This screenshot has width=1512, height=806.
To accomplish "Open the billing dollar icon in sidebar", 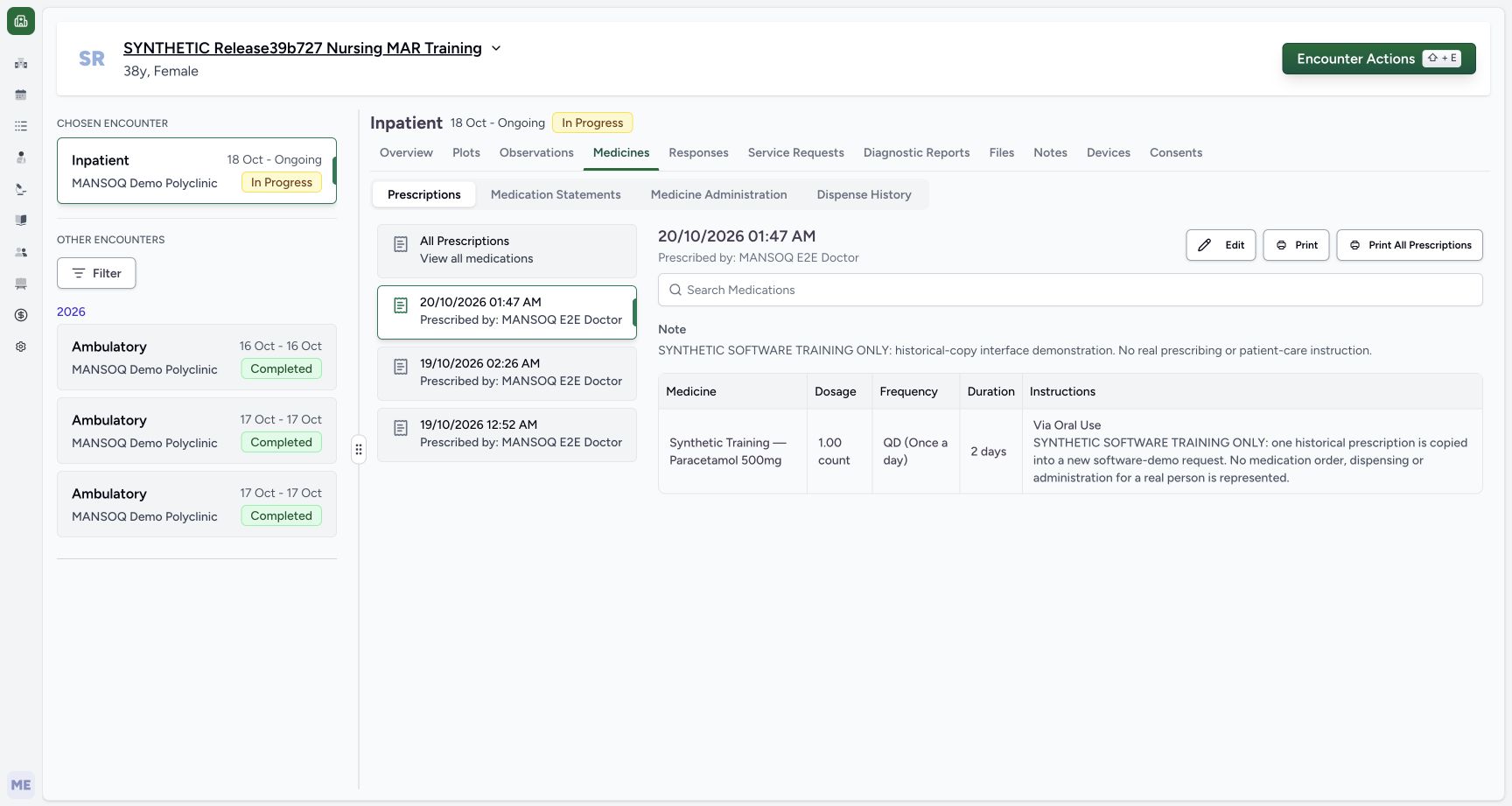I will tap(21, 315).
